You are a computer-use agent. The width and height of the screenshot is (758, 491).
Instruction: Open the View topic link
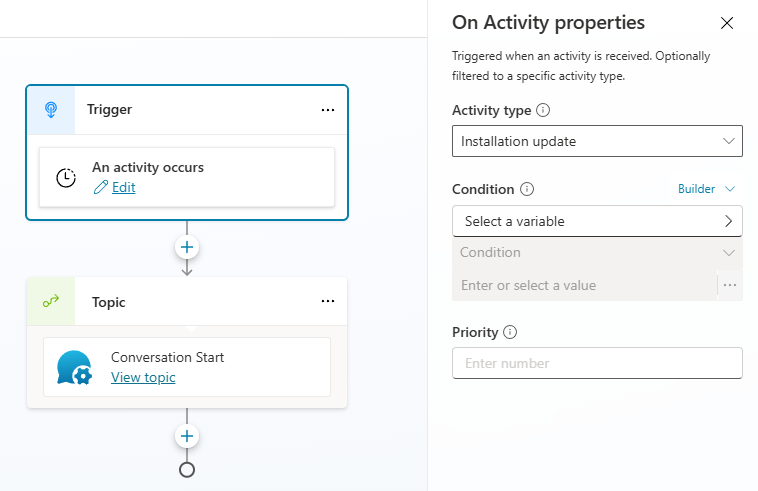point(143,377)
